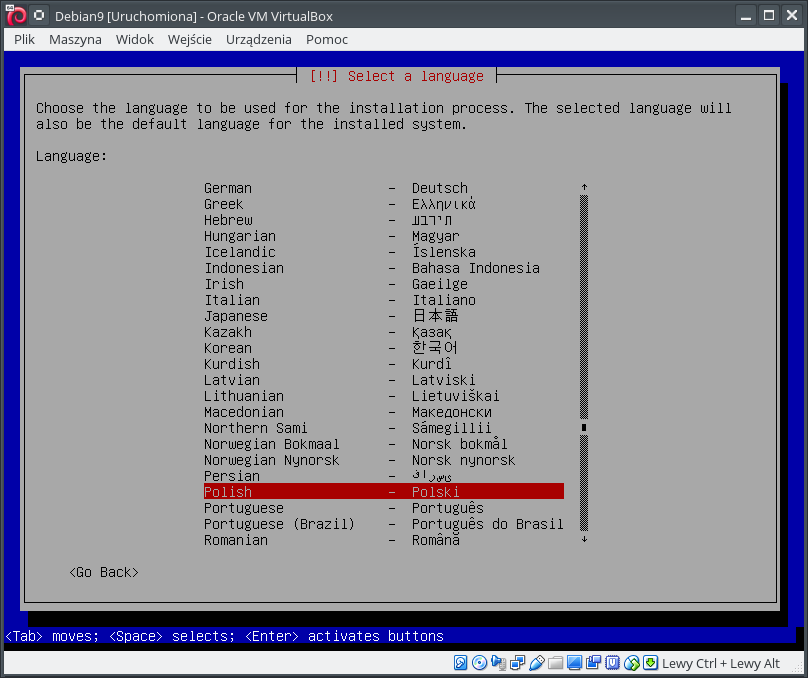Screen dimensions: 808x678
Task: Click the language list scroll-up arrow
Action: [584, 188]
